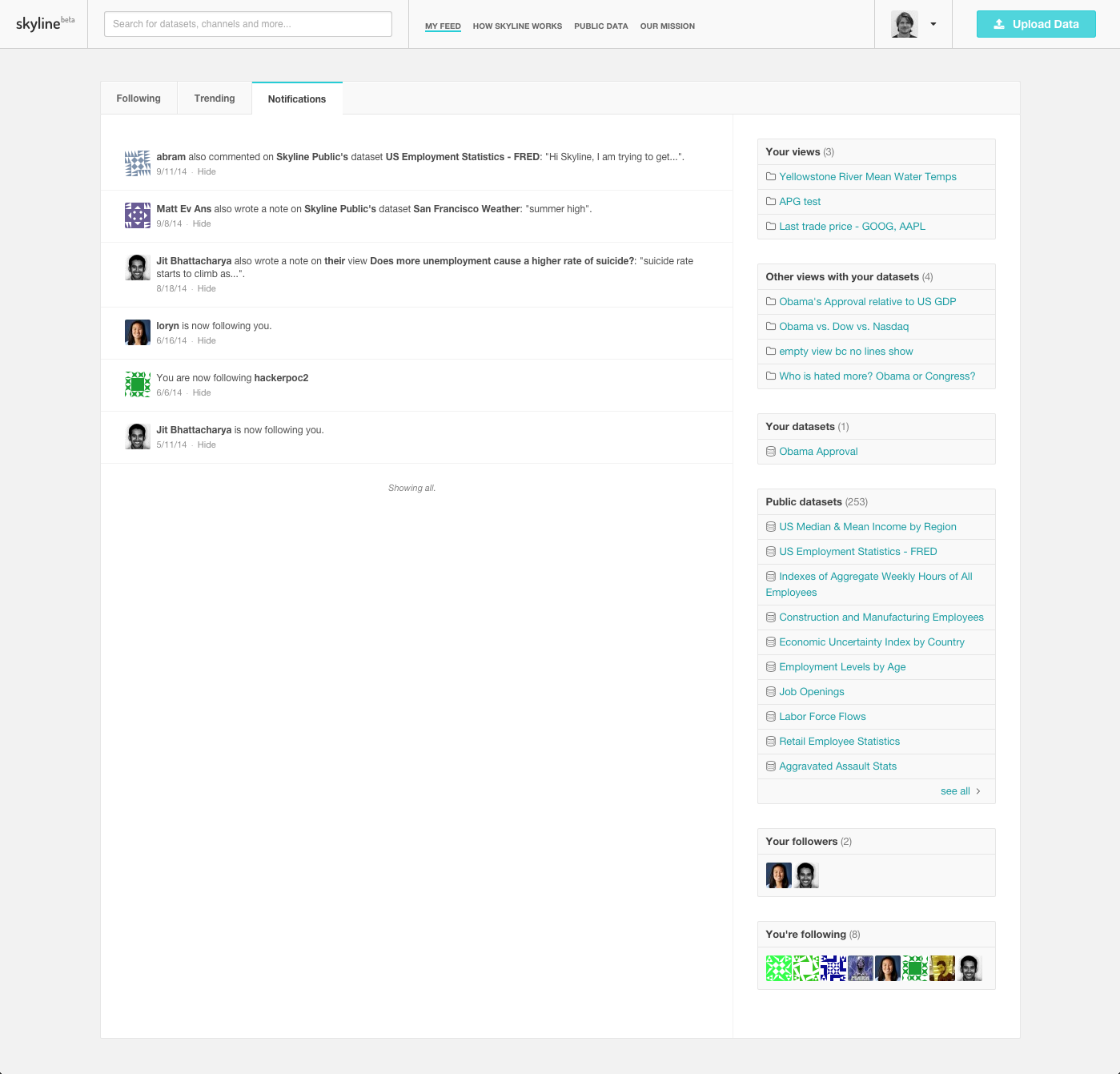Screen dimensions: 1120x1074
Task: Click dark blue-gray photo following avatar
Action: tap(861, 968)
